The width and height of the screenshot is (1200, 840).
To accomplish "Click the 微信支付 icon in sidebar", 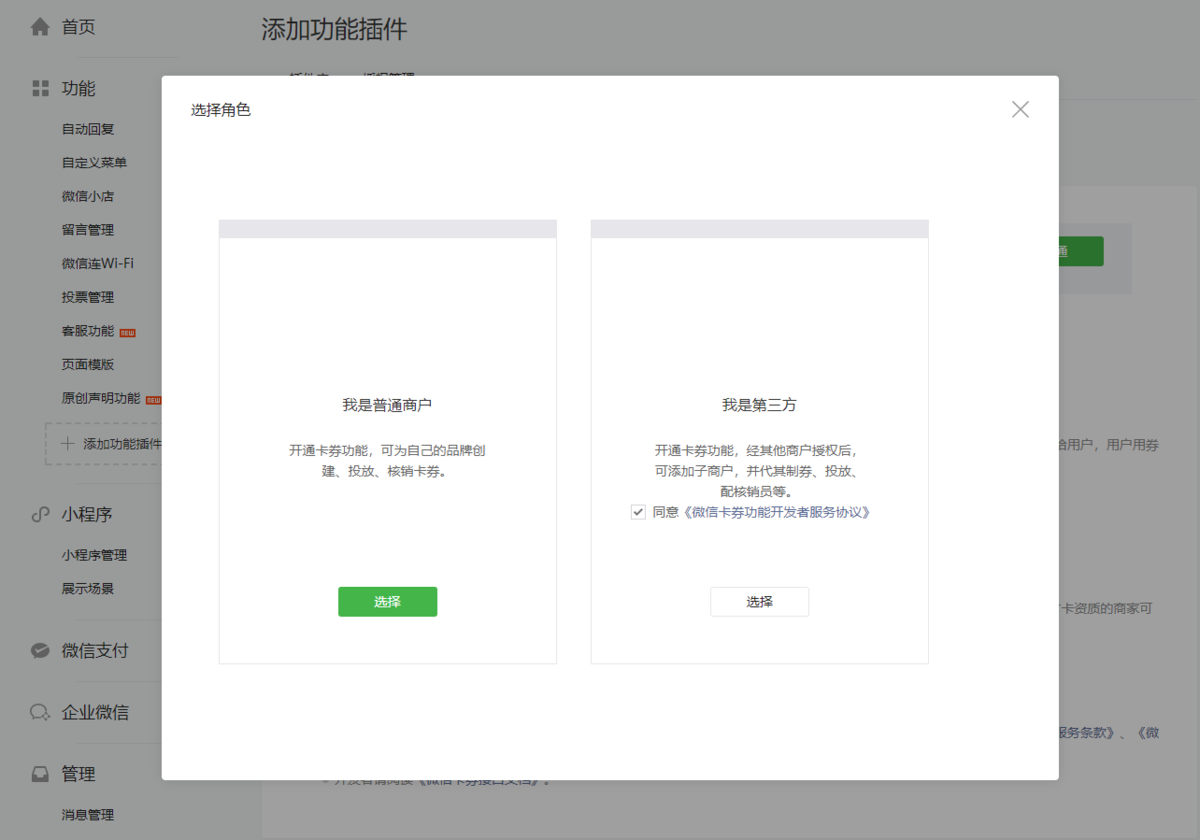I will tap(40, 650).
